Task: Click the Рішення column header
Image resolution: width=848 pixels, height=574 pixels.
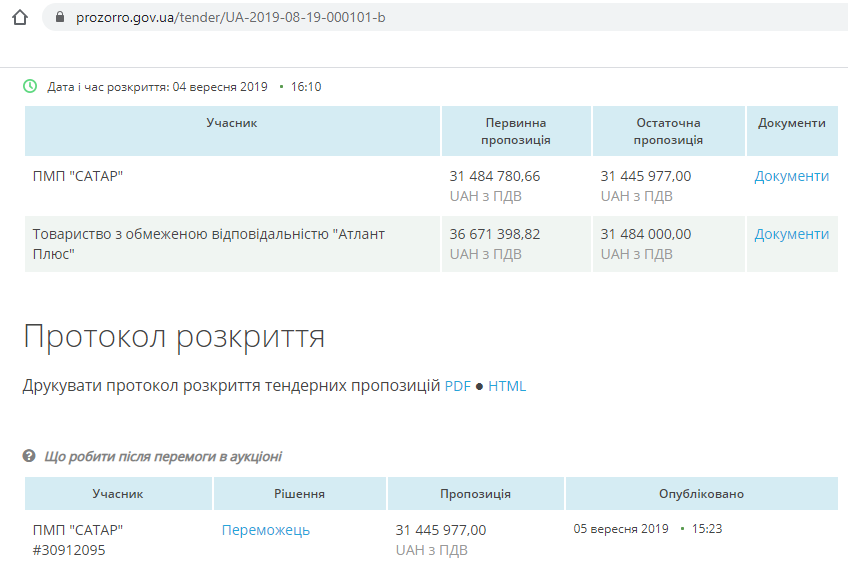Action: (x=299, y=494)
